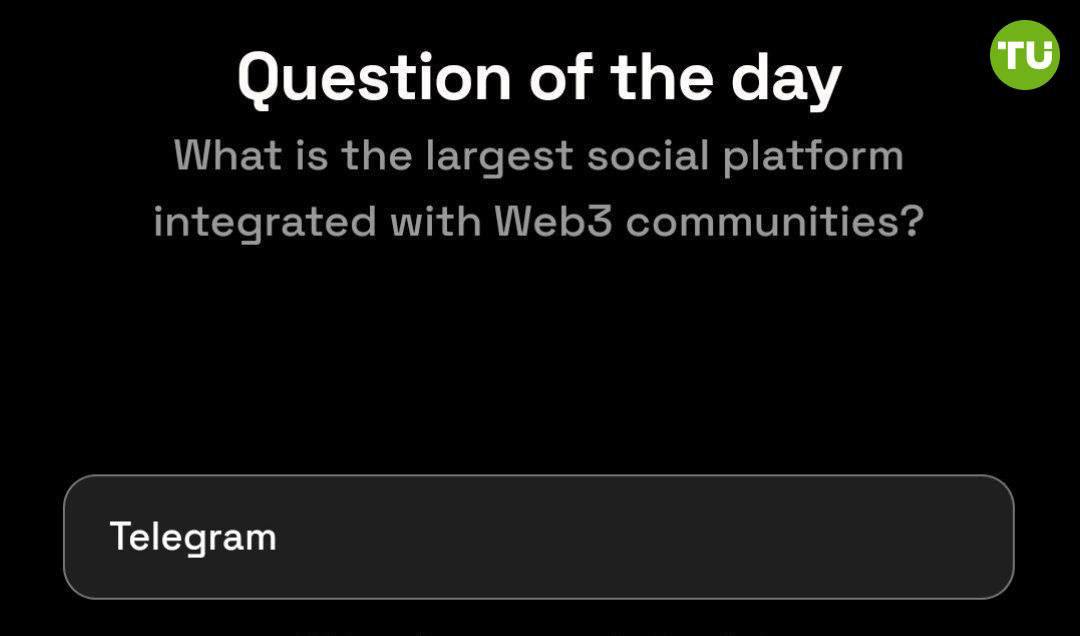Click the word 'communities?' in the question

point(775,222)
